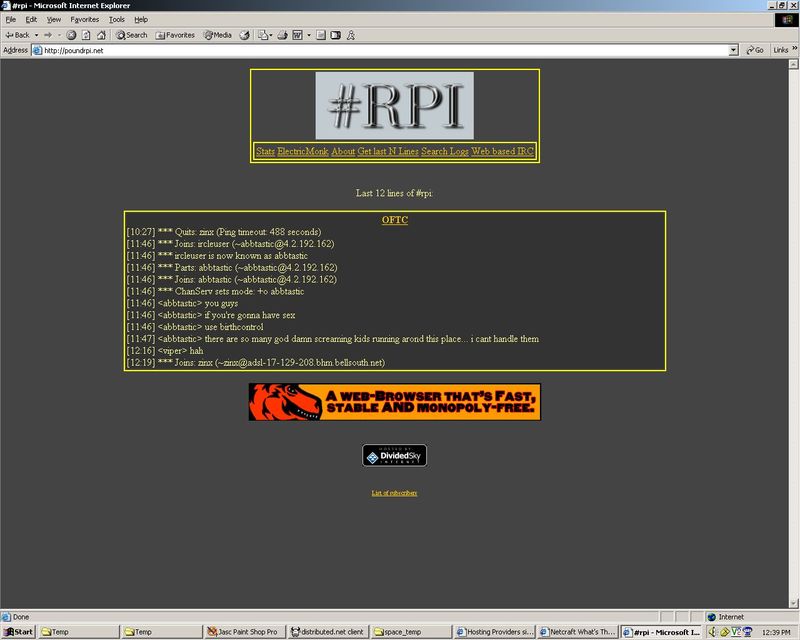Click the web-browser banner advertisement
This screenshot has height=640, width=800.
point(395,402)
